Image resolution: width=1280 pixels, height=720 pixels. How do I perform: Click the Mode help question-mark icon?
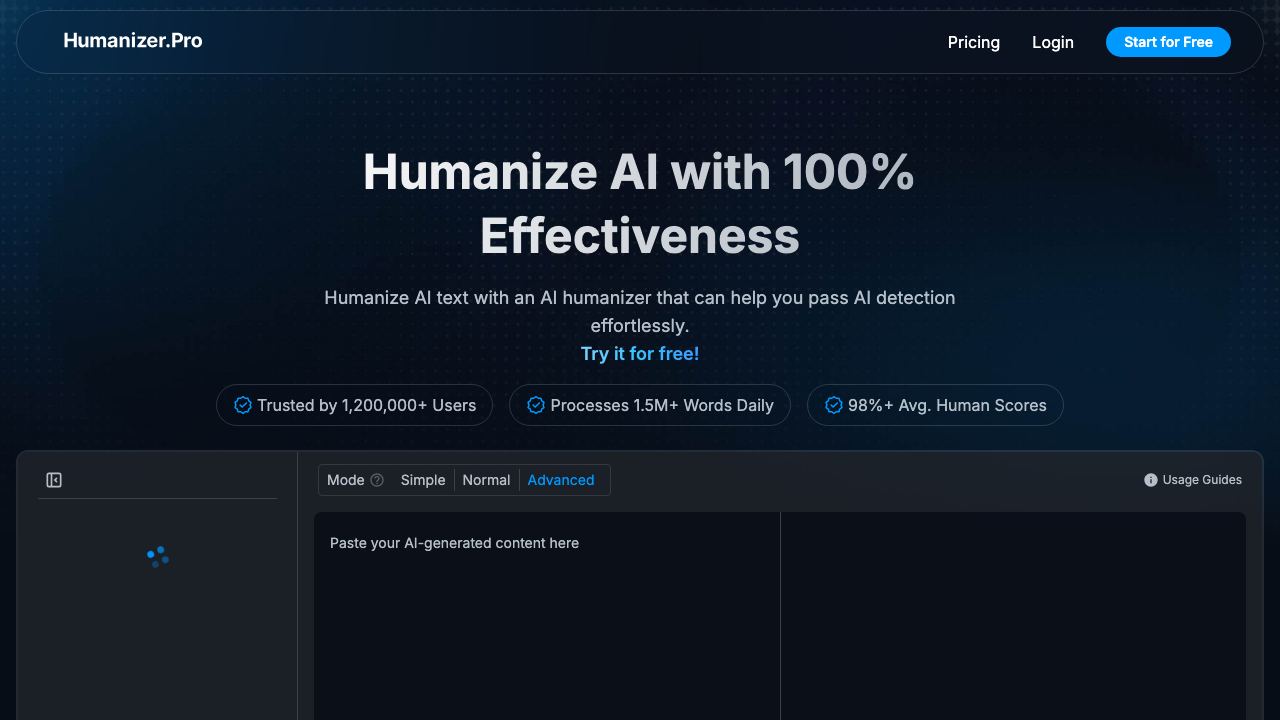(377, 480)
